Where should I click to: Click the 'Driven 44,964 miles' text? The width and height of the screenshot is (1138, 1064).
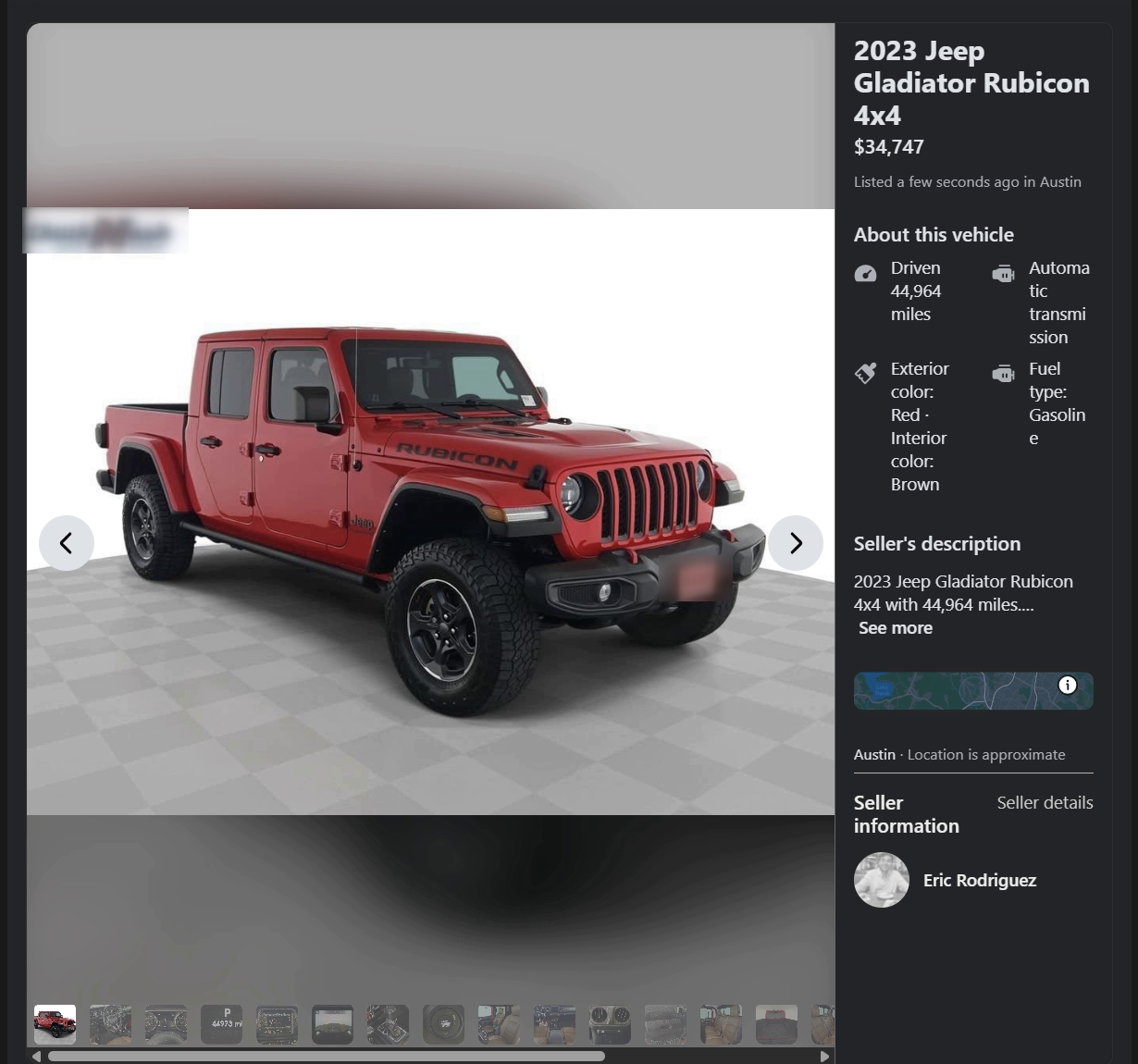click(x=916, y=291)
